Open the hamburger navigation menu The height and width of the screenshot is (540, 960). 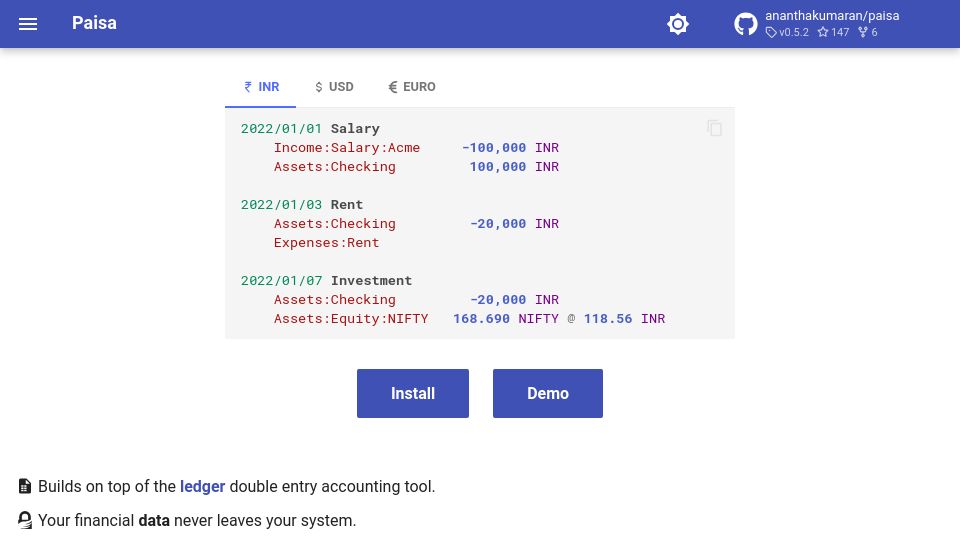28,24
